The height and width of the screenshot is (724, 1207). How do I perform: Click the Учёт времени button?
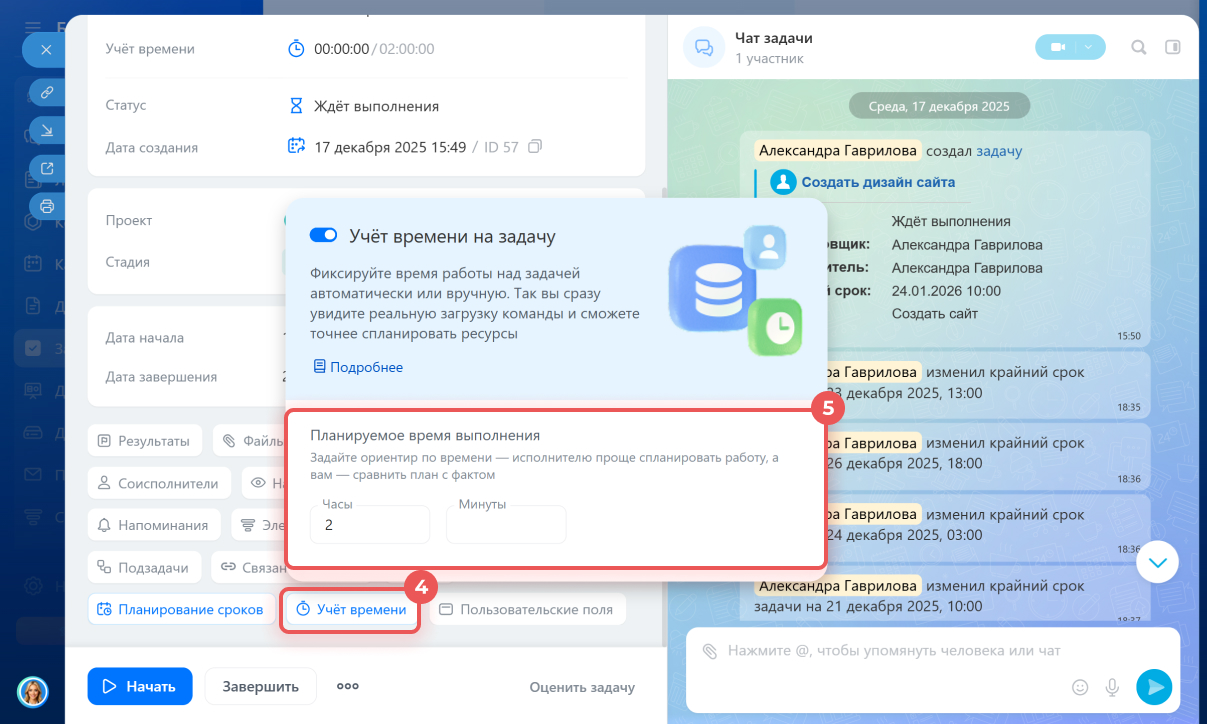coord(351,609)
